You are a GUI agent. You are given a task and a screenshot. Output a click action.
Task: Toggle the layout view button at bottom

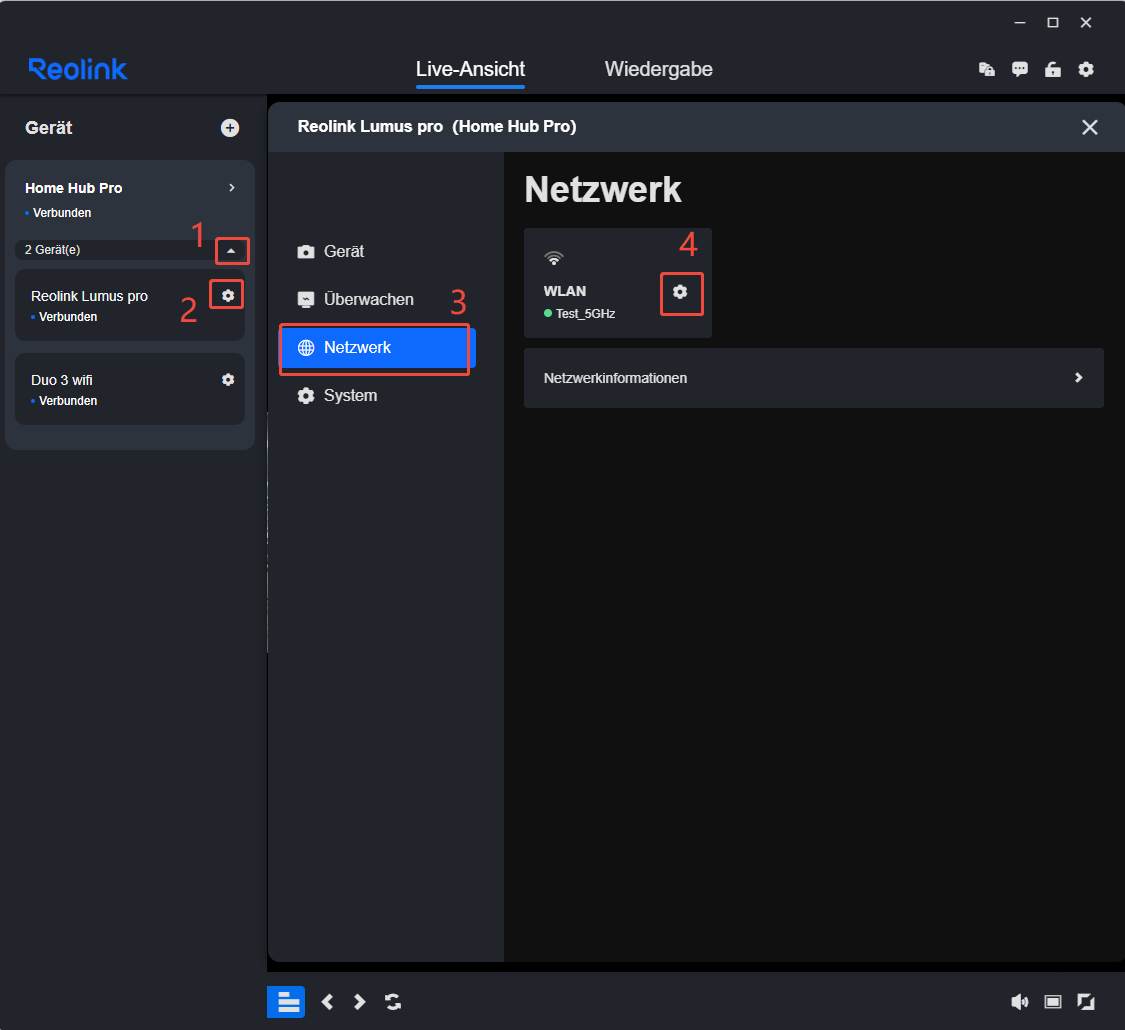[x=286, y=1001]
